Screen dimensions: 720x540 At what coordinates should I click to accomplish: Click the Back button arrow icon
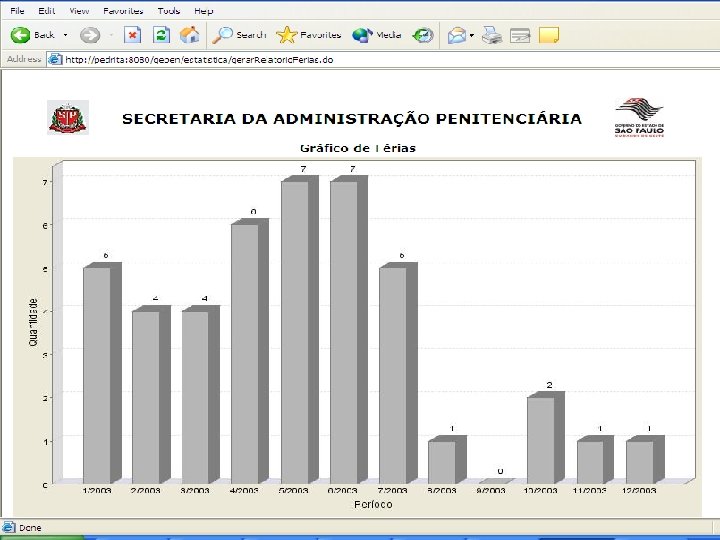click(x=20, y=35)
